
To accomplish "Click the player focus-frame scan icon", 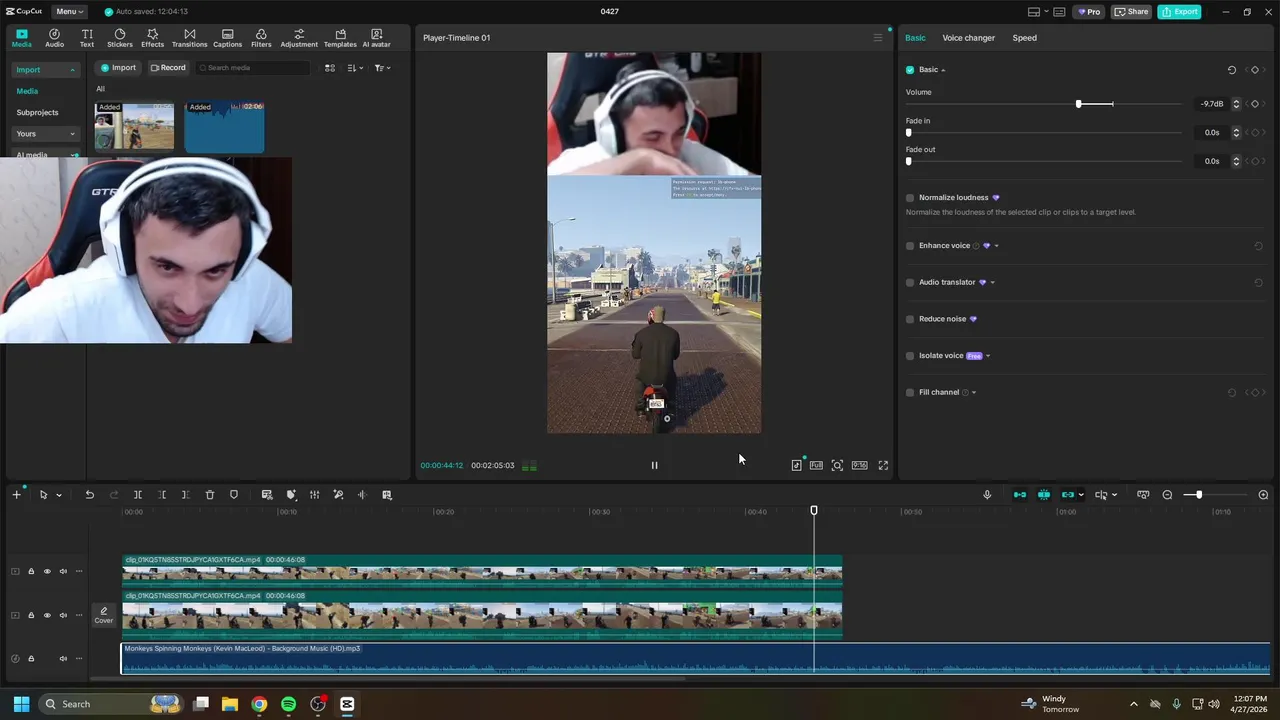I will tap(837, 465).
